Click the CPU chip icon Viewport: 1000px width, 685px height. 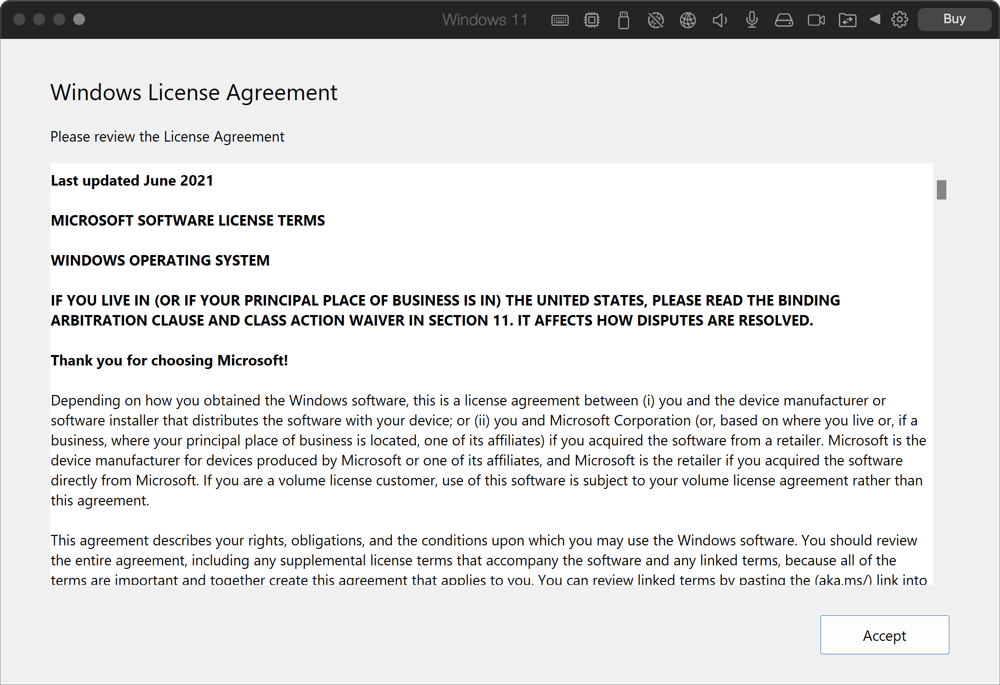click(592, 20)
